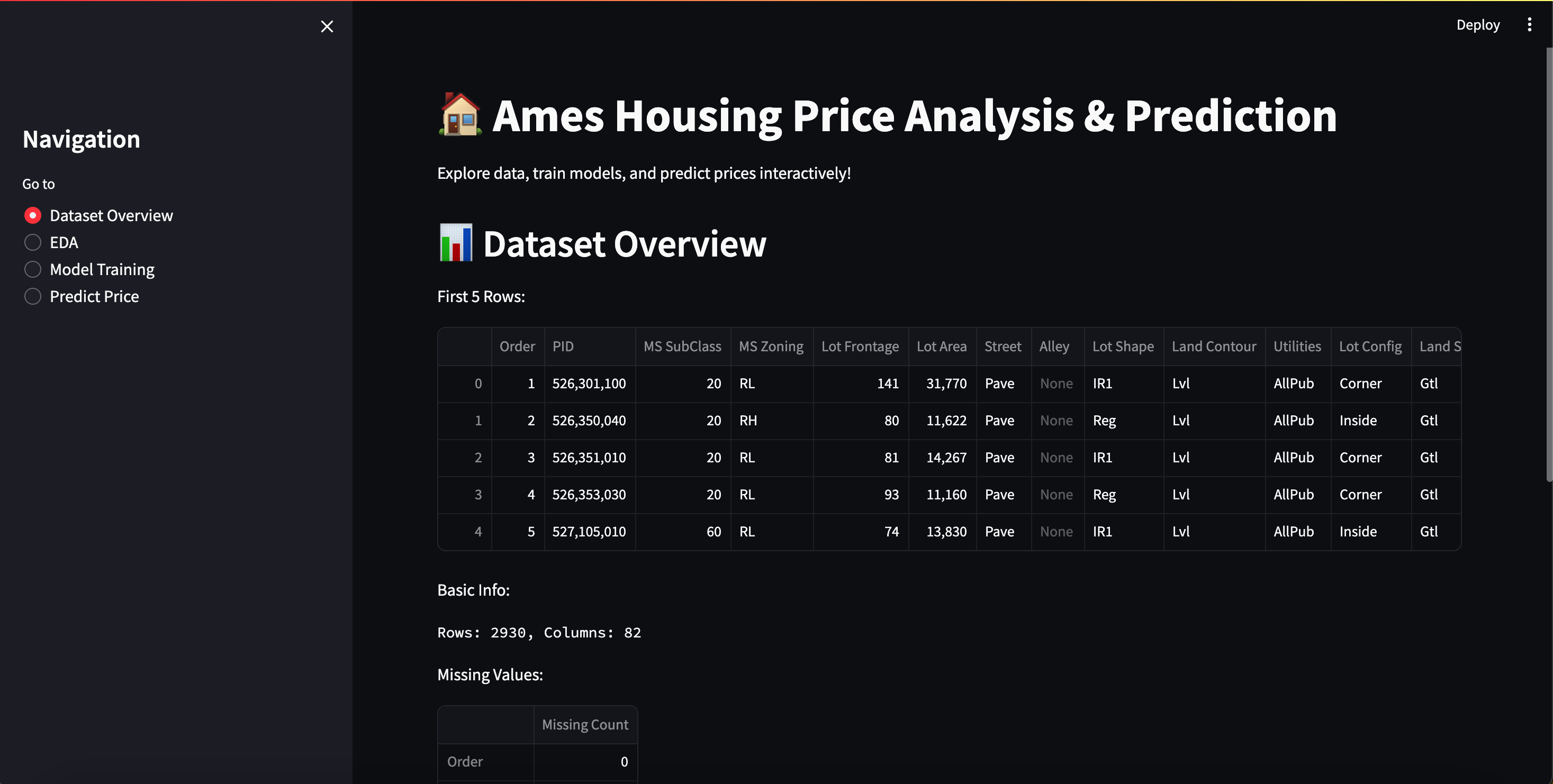Click the Lot Frontage column header
This screenshot has width=1553, height=784.
click(859, 347)
